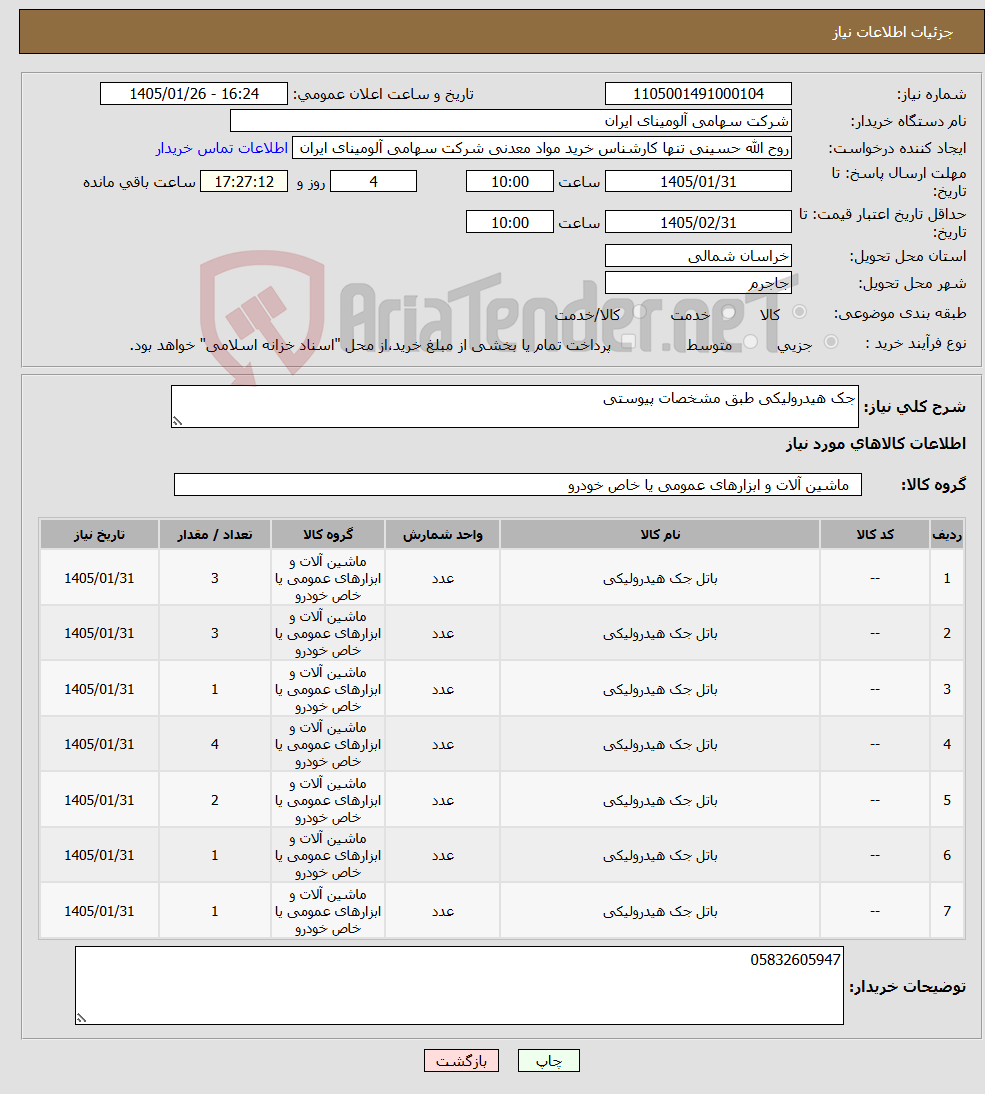The width and height of the screenshot is (985, 1094).
Task: Click the price validity time 10:00 field
Action: click(x=510, y=222)
